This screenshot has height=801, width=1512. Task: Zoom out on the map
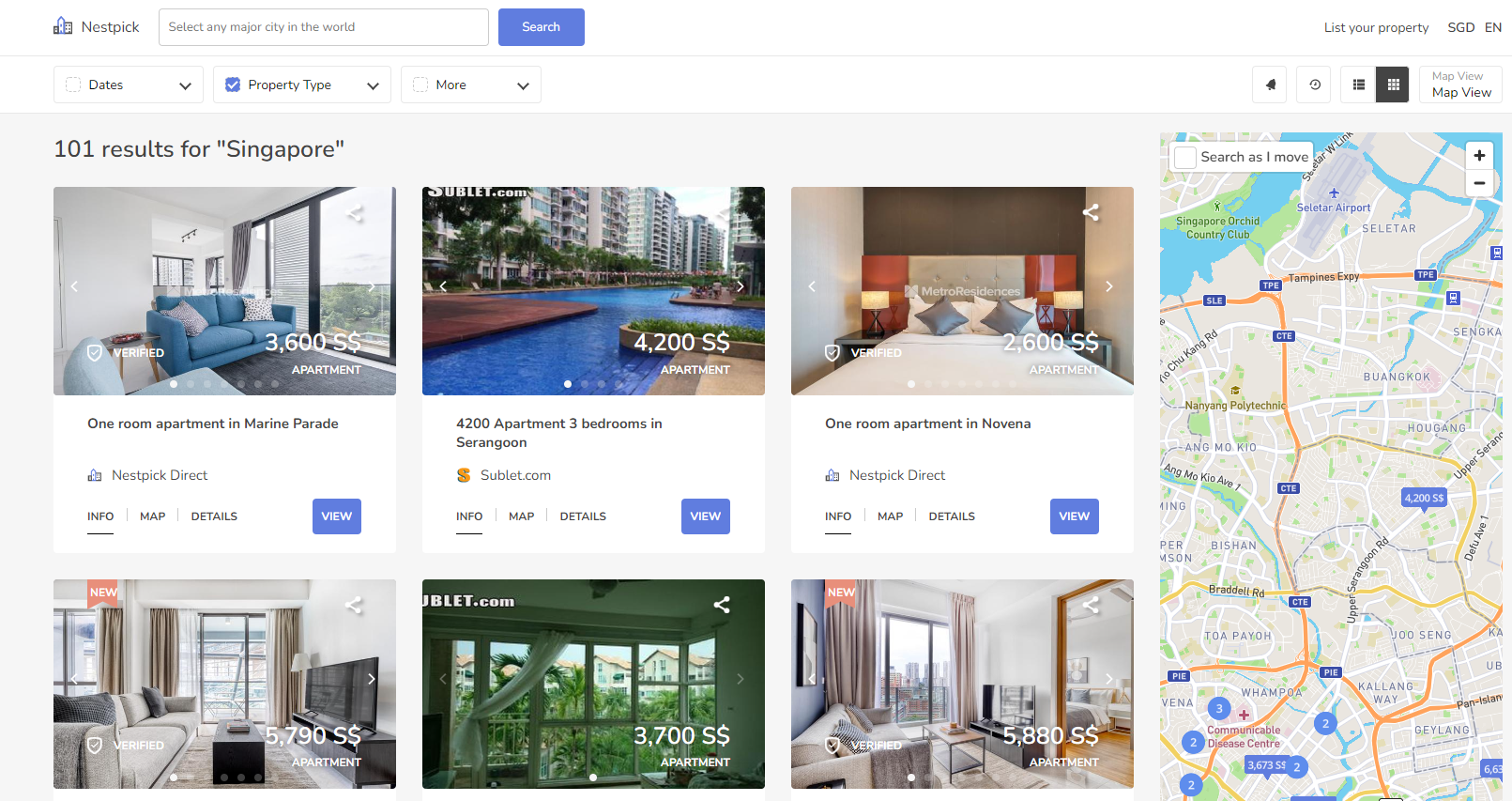coord(1479,183)
